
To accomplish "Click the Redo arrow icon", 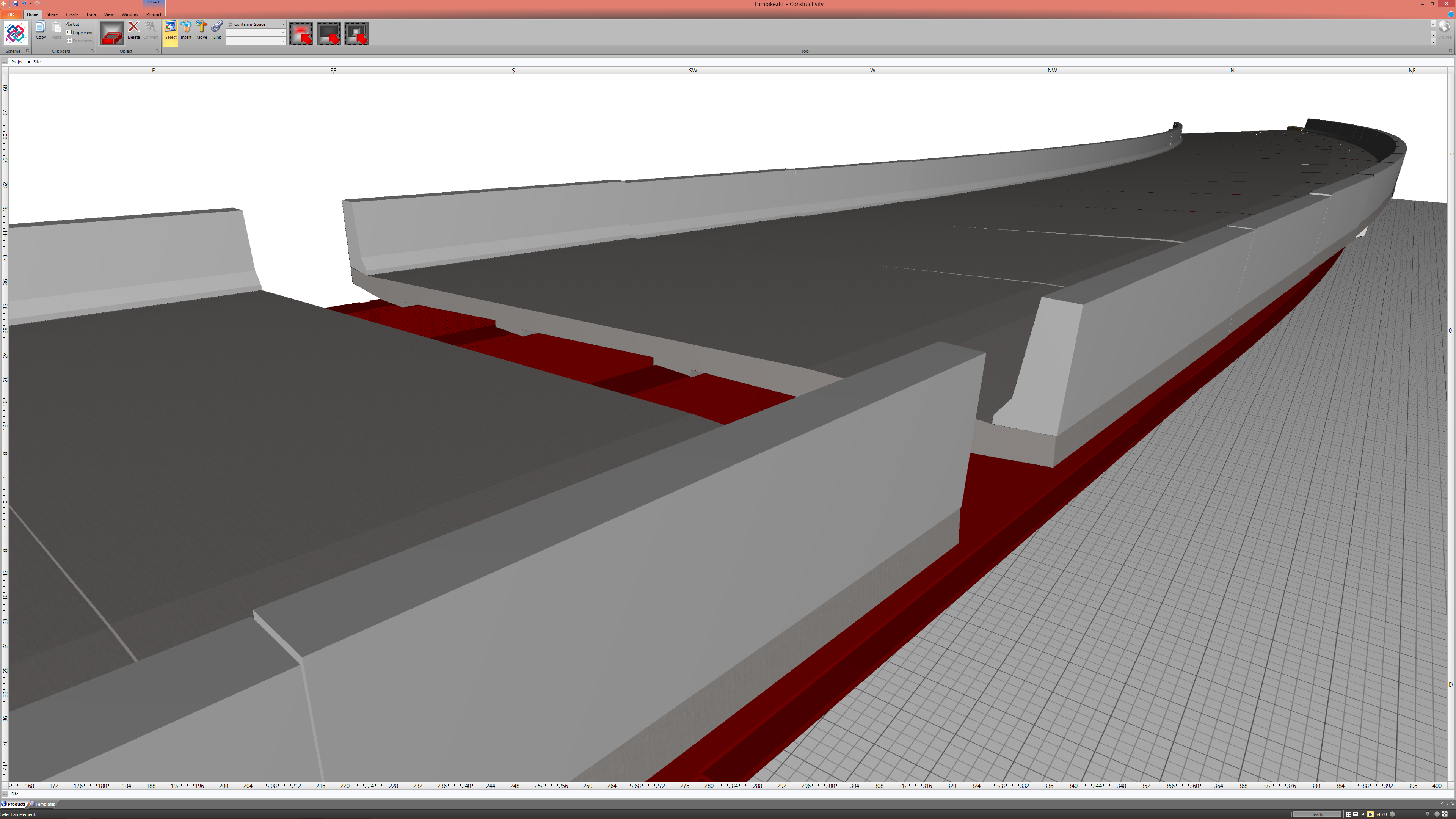I will click(37, 3).
